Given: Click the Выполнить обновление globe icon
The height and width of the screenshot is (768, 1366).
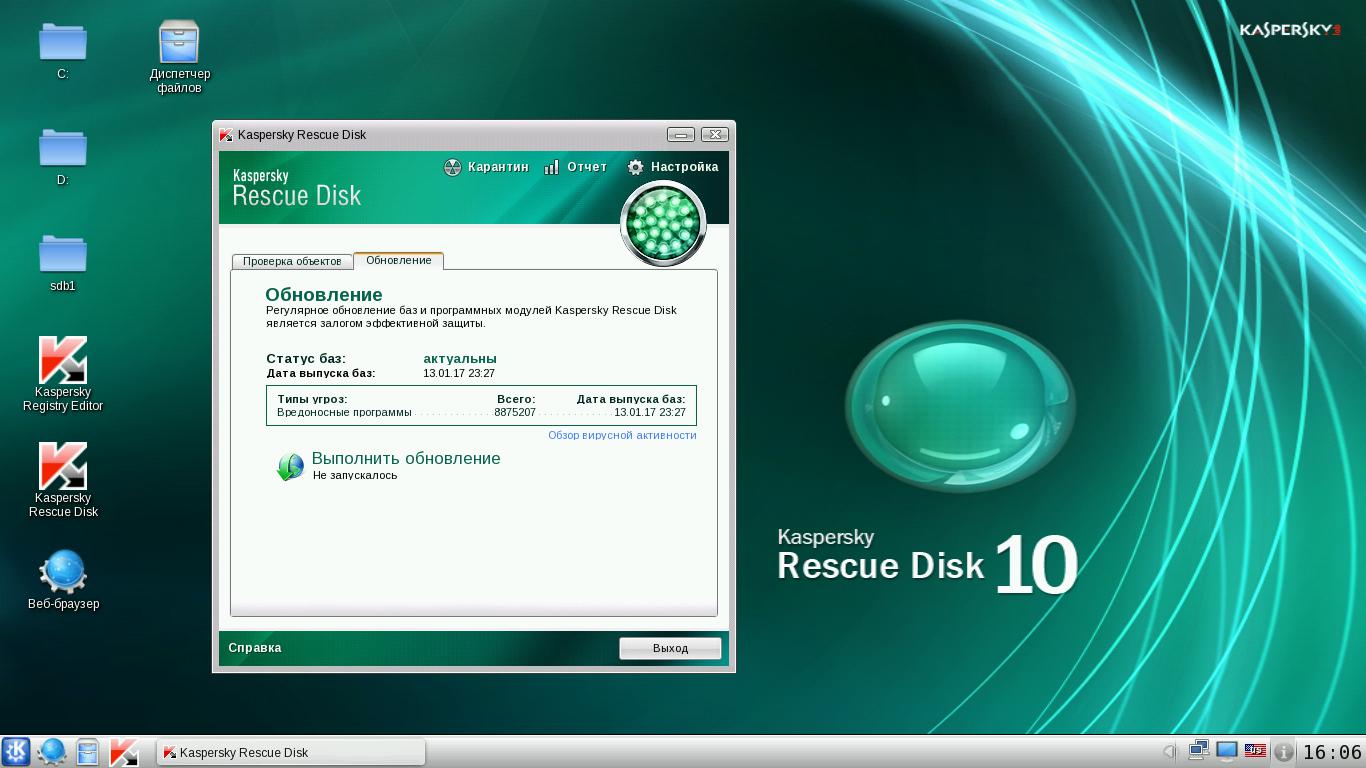Looking at the screenshot, I should coord(290,466).
